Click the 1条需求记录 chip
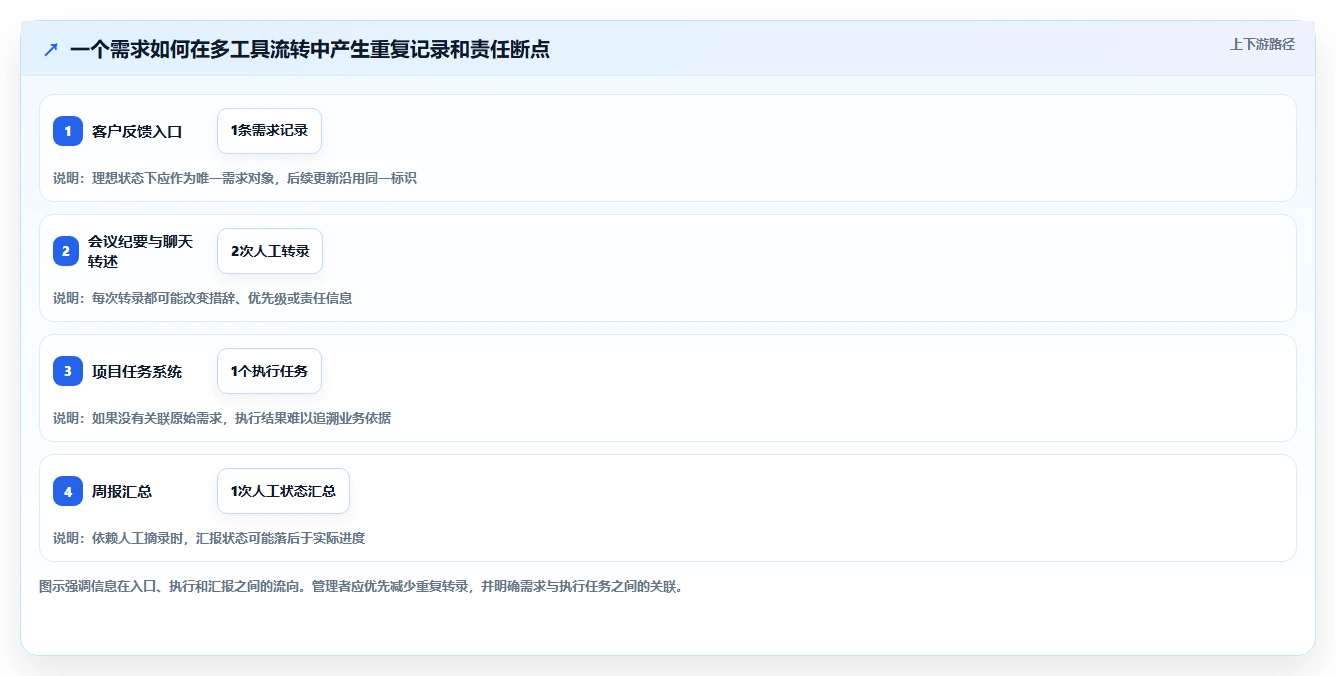1336x676 pixels. point(269,131)
